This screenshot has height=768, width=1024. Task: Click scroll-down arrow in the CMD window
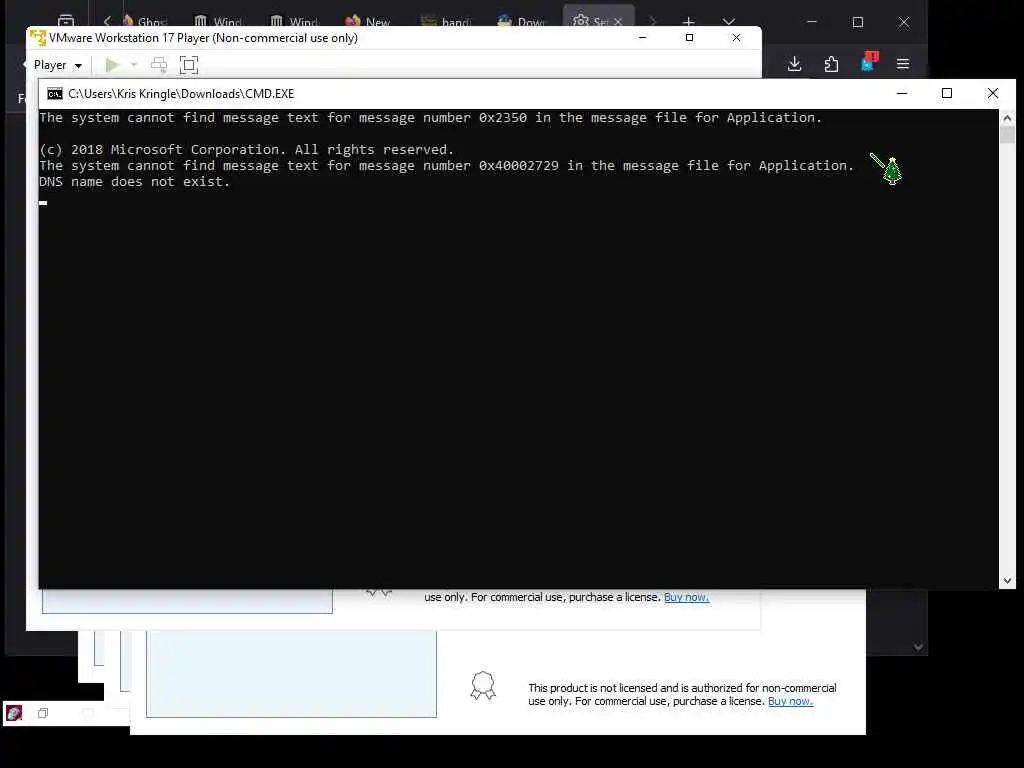click(1007, 581)
